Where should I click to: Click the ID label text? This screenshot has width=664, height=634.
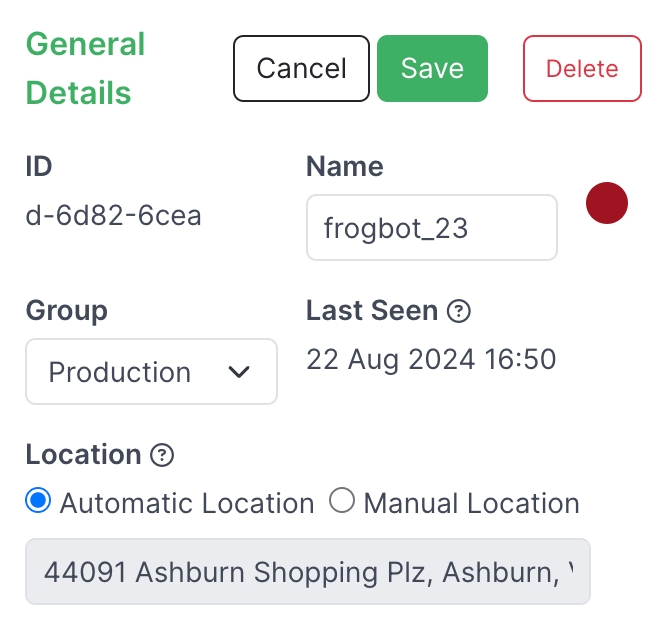pos(39,166)
